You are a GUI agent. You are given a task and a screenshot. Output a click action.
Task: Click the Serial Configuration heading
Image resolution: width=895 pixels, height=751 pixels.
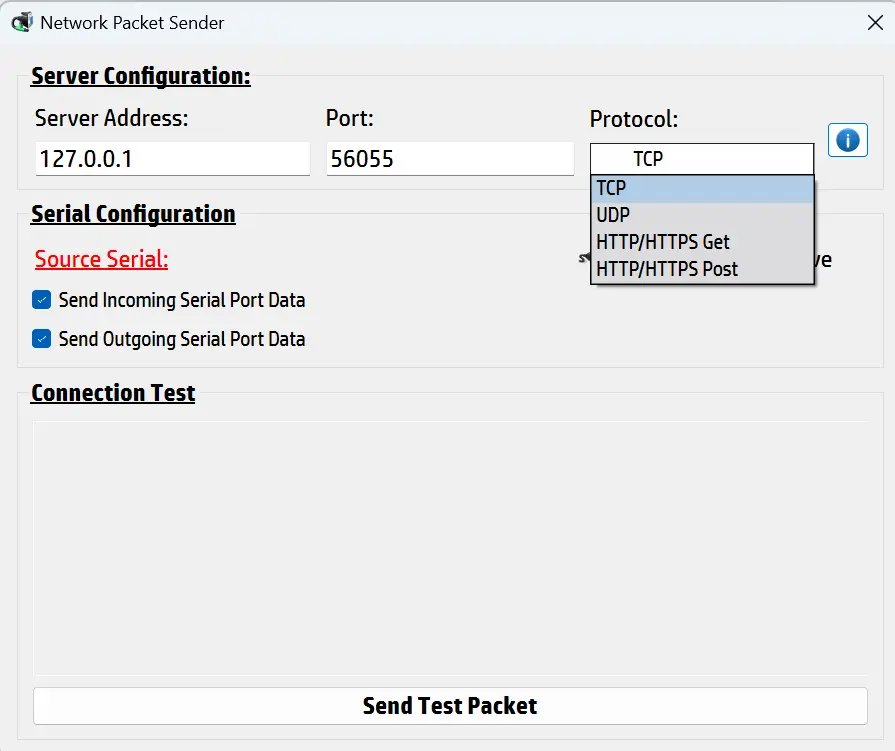click(x=133, y=214)
